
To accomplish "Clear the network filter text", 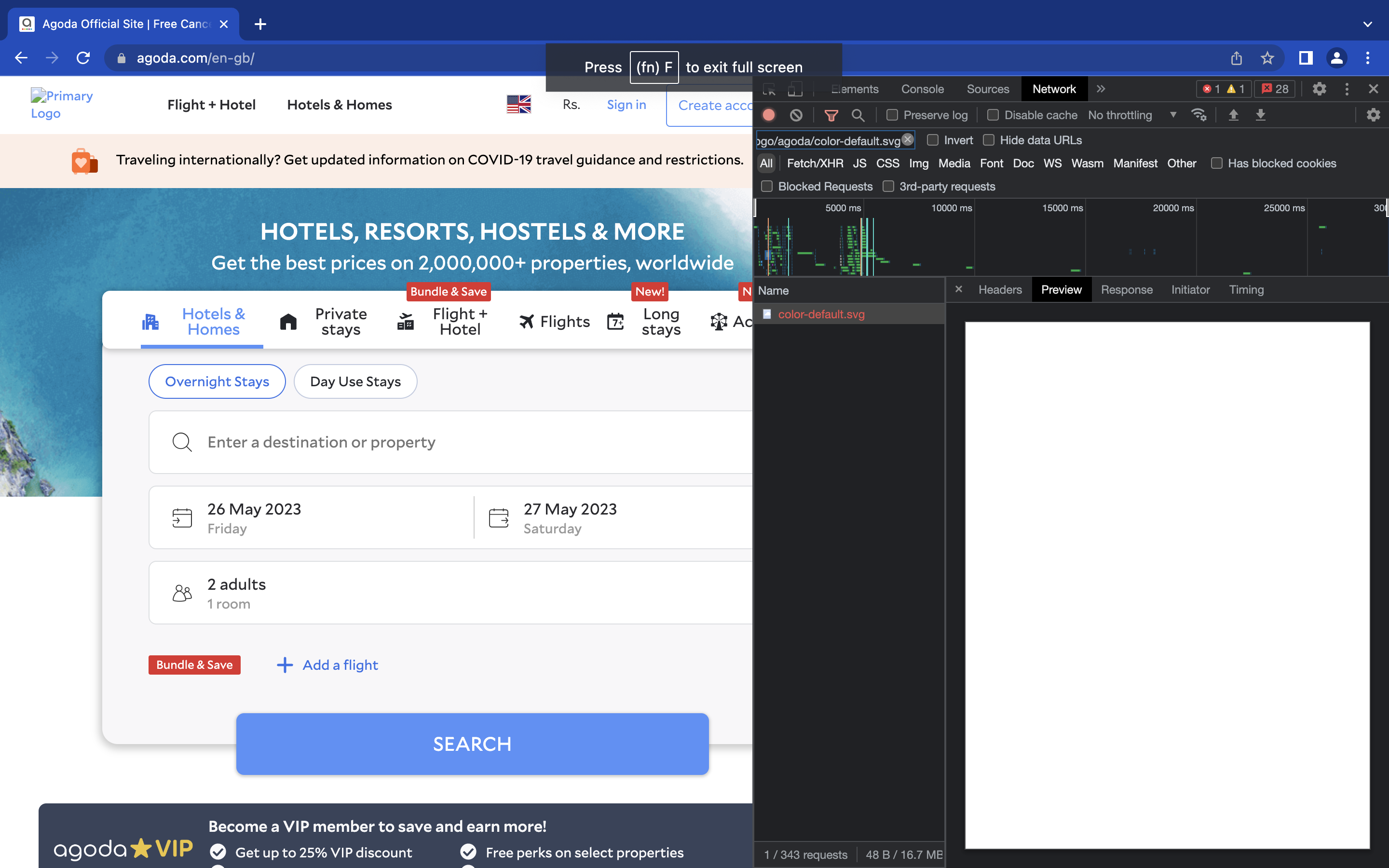I will click(x=908, y=139).
